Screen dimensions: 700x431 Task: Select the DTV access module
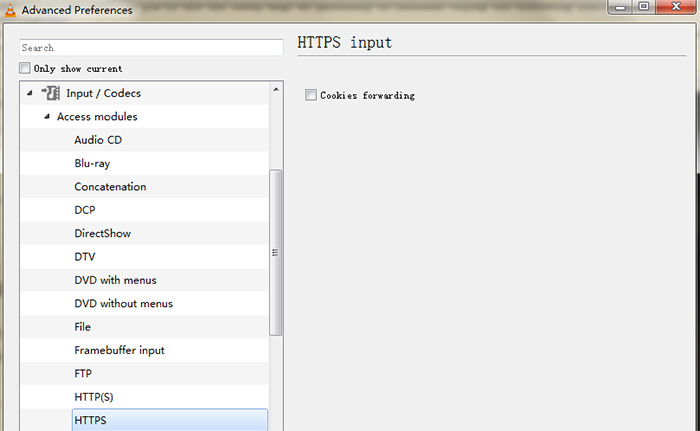click(x=85, y=257)
